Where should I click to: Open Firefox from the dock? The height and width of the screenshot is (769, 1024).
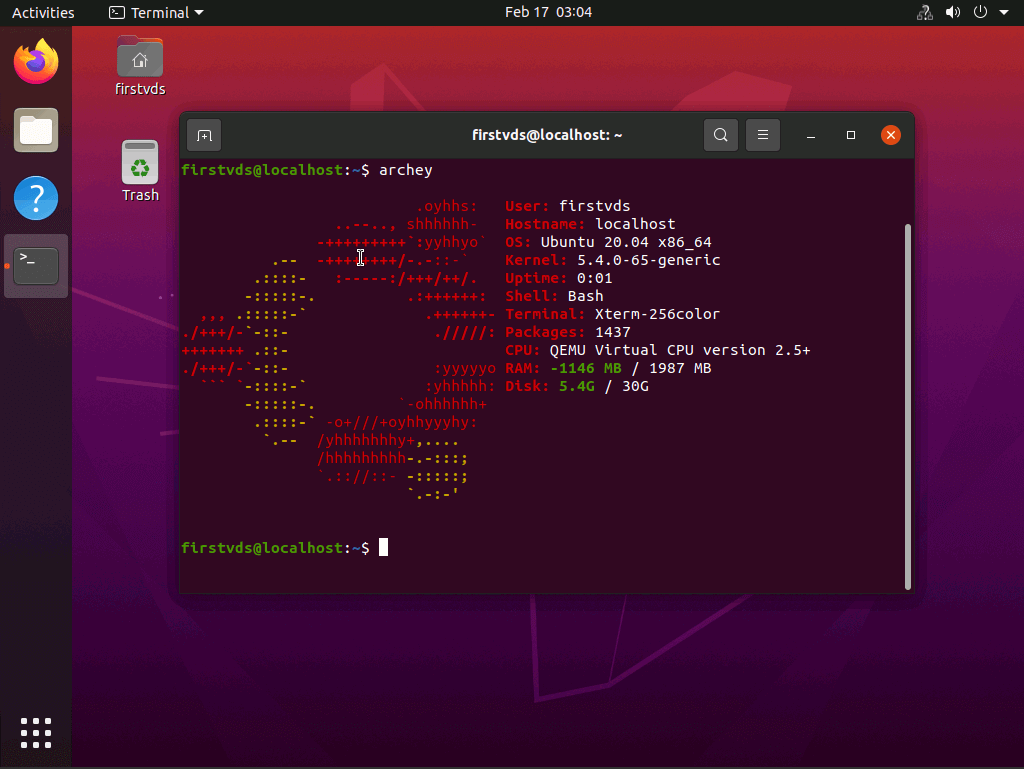click(x=36, y=61)
